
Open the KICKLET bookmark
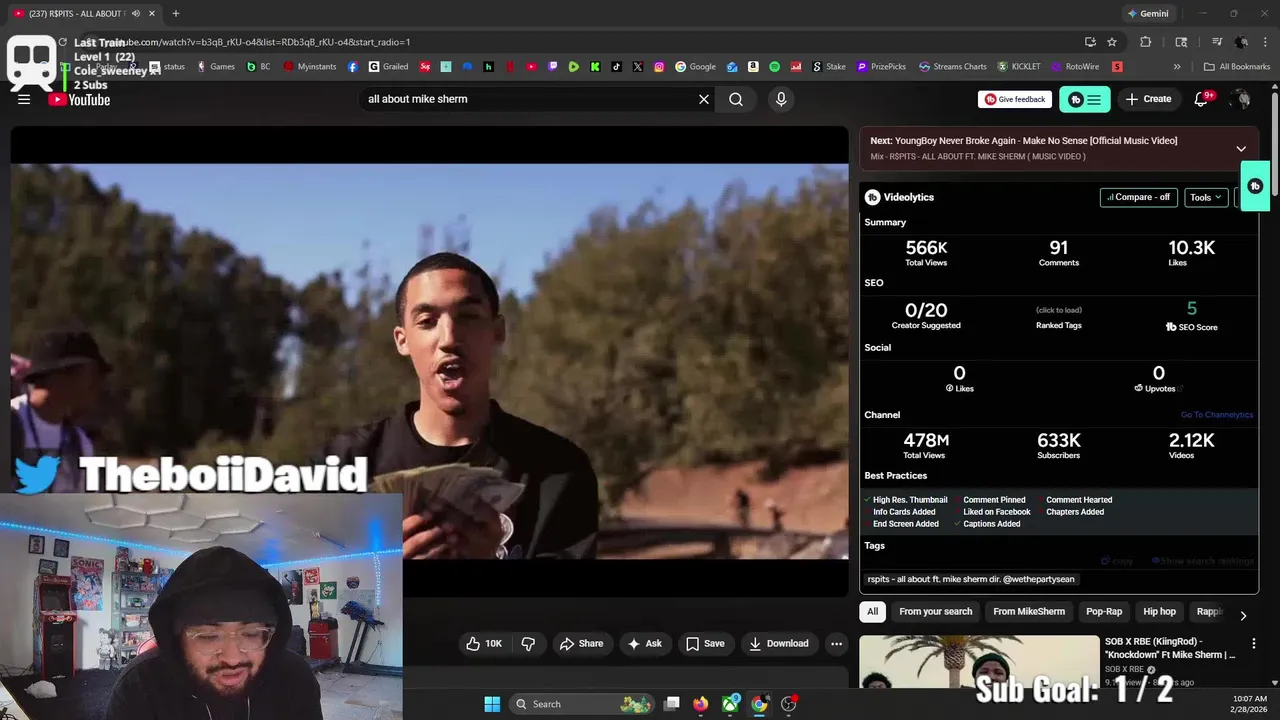(x=1019, y=67)
